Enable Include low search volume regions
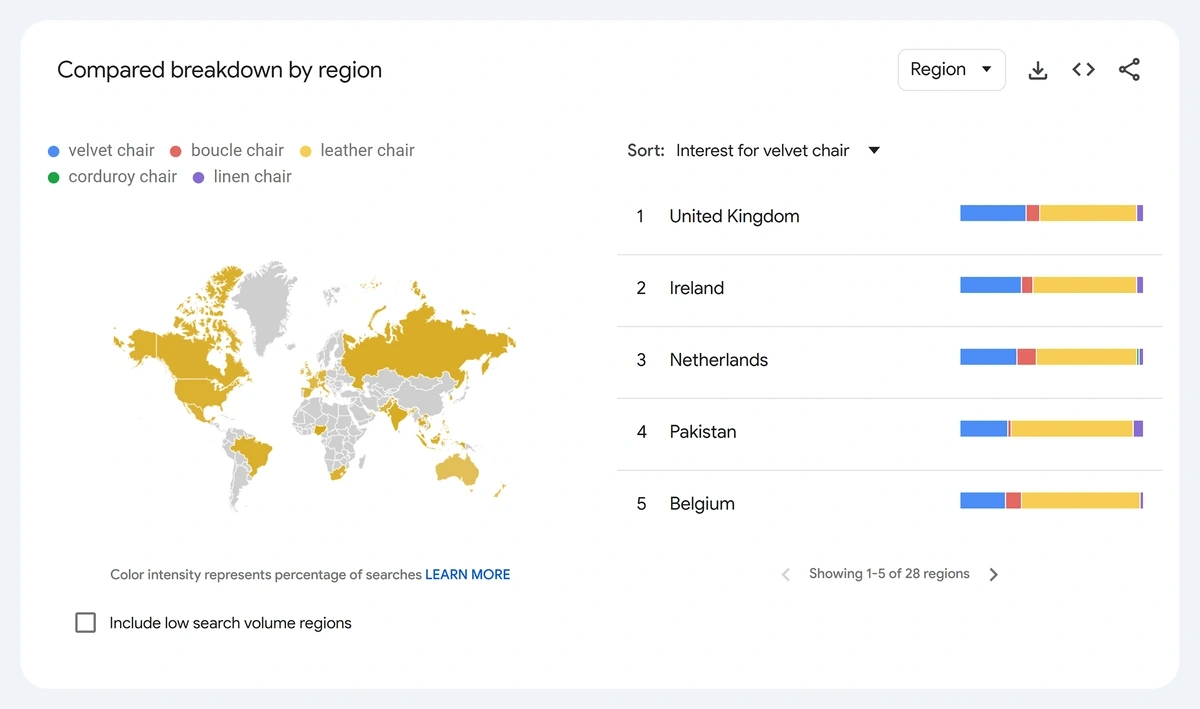This screenshot has width=1200, height=709. 86,623
